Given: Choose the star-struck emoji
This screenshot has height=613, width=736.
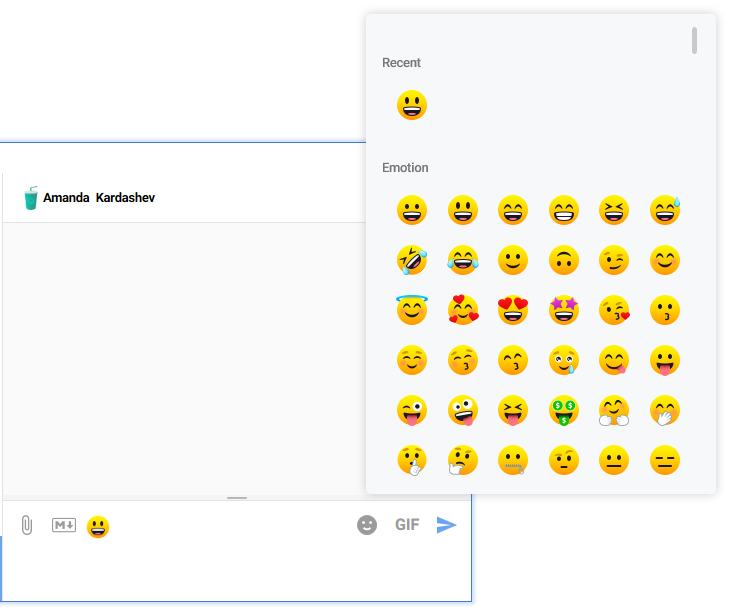Looking at the screenshot, I should [x=564, y=310].
